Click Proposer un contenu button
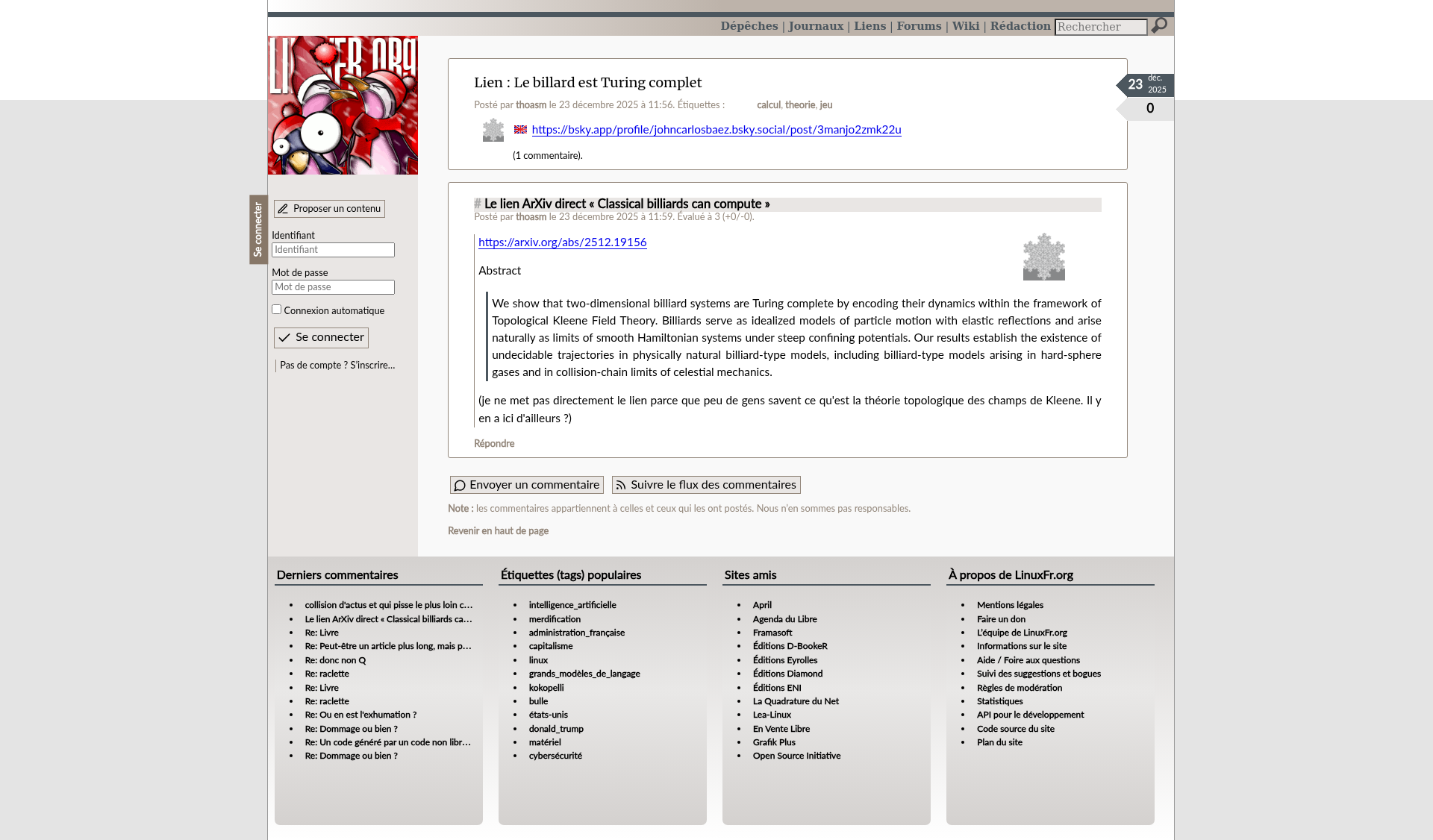Viewport: 1433px width, 840px height. [x=329, y=209]
